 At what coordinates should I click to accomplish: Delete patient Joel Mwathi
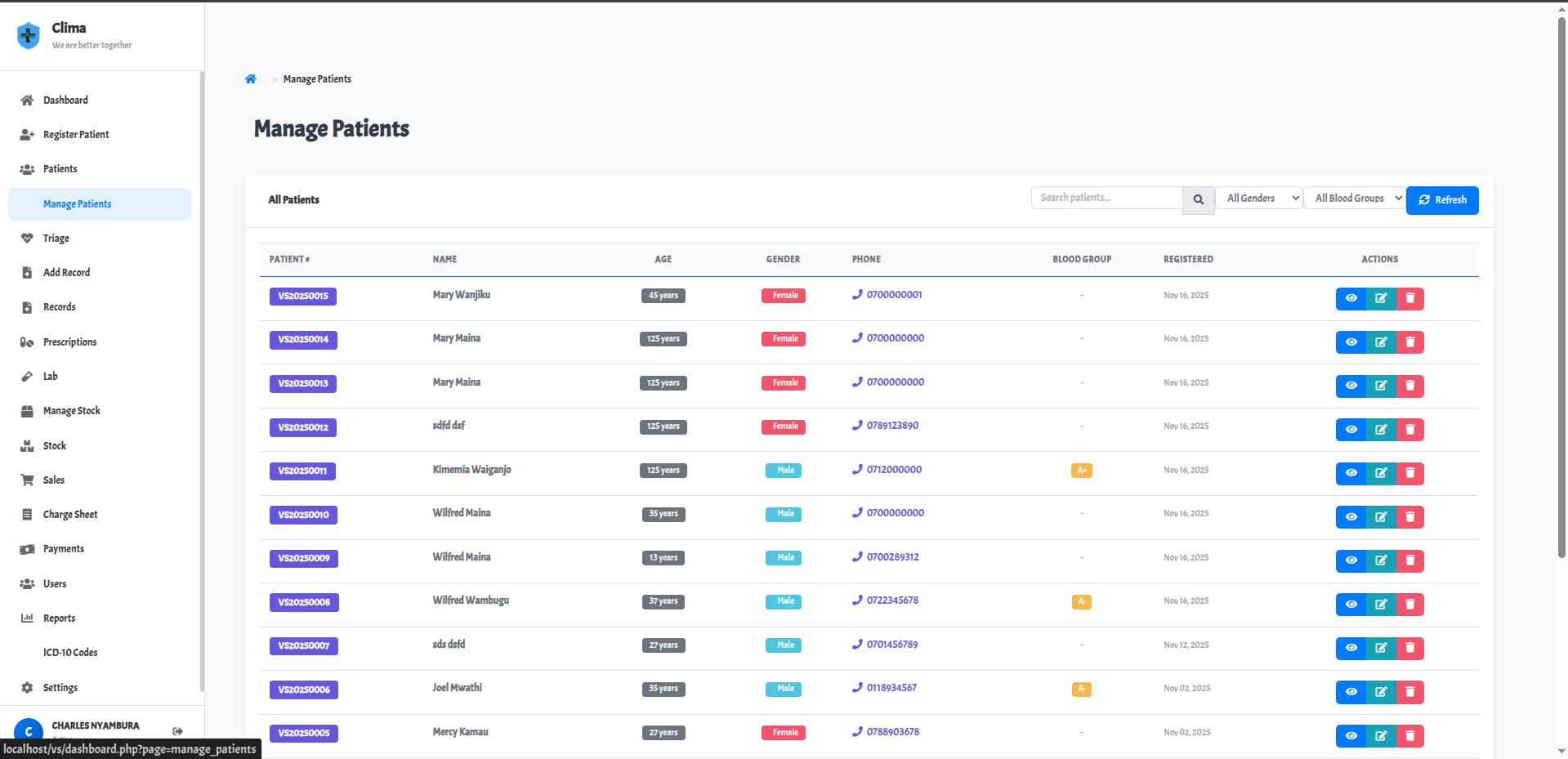[x=1409, y=692]
